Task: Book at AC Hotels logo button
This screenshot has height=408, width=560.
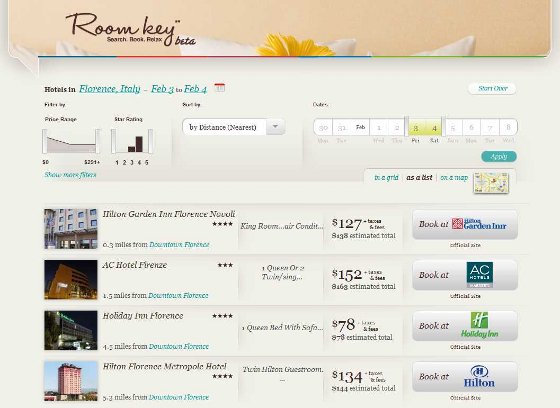Action: [x=465, y=275]
